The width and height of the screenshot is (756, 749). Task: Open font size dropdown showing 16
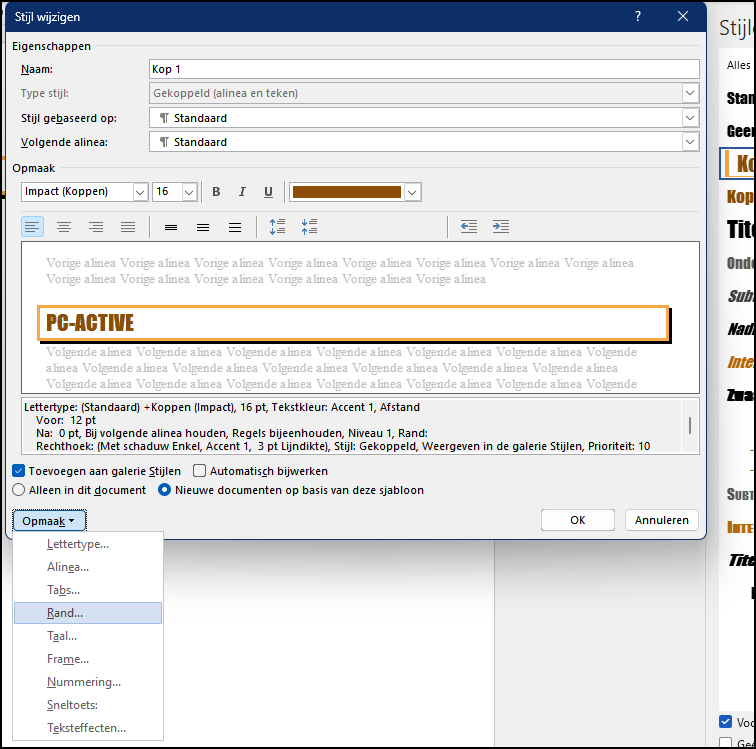coord(189,192)
